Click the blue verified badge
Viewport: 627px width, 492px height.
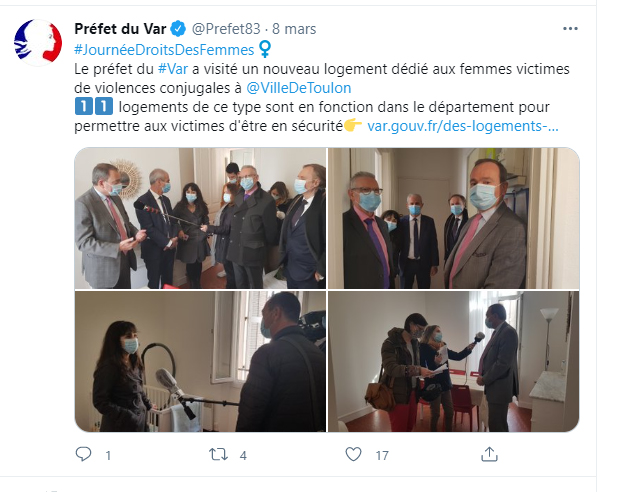coord(178,29)
